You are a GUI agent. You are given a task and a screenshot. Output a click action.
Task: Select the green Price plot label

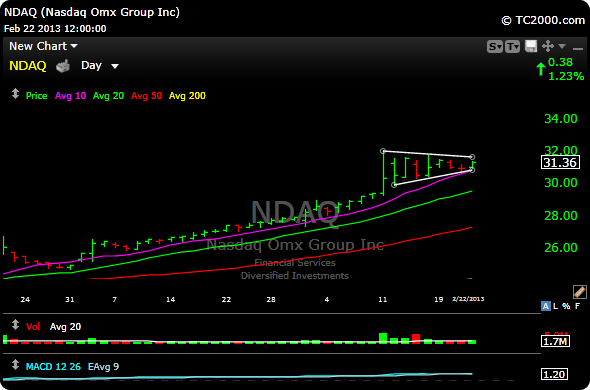coord(36,96)
